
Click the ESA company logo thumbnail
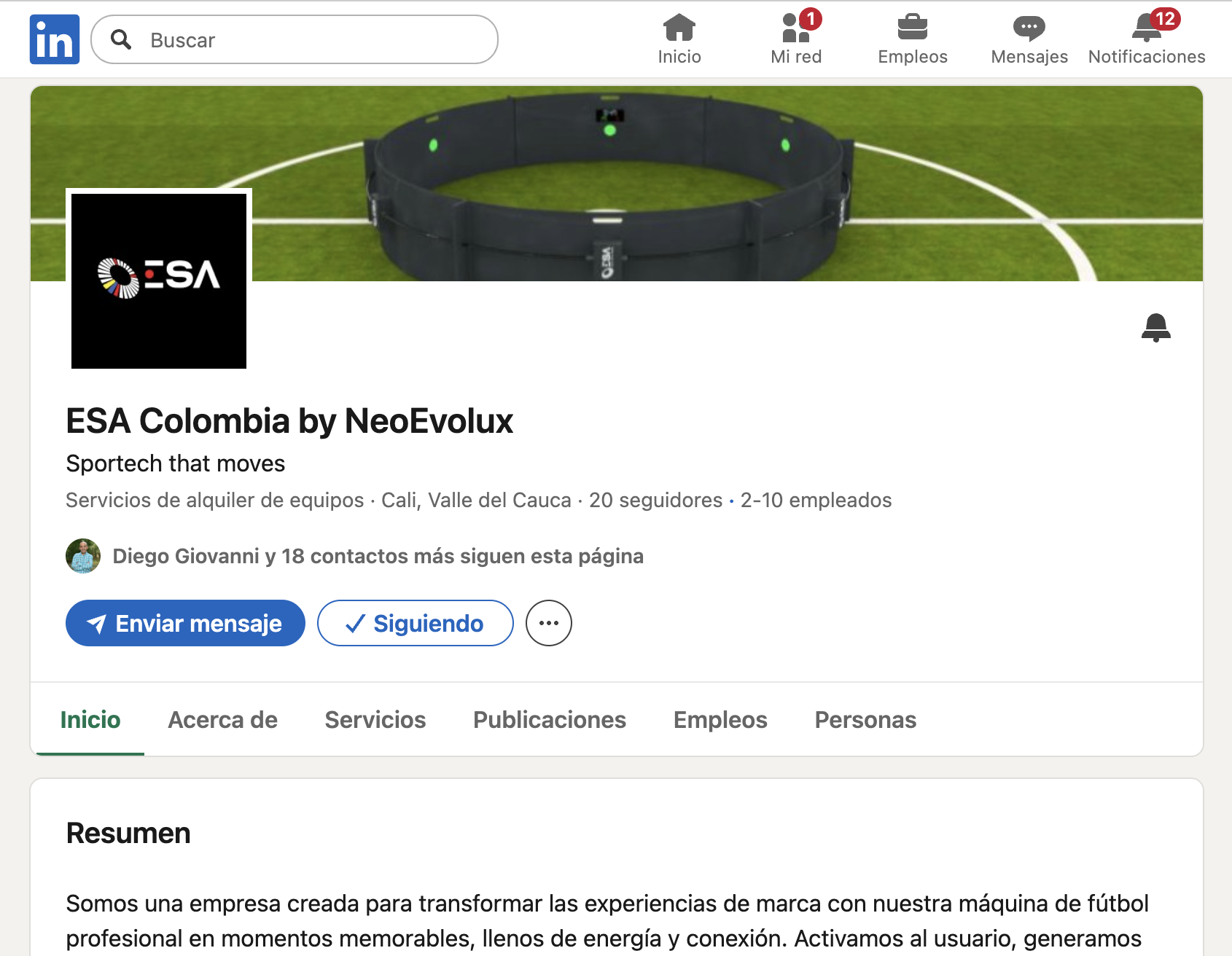coord(159,281)
